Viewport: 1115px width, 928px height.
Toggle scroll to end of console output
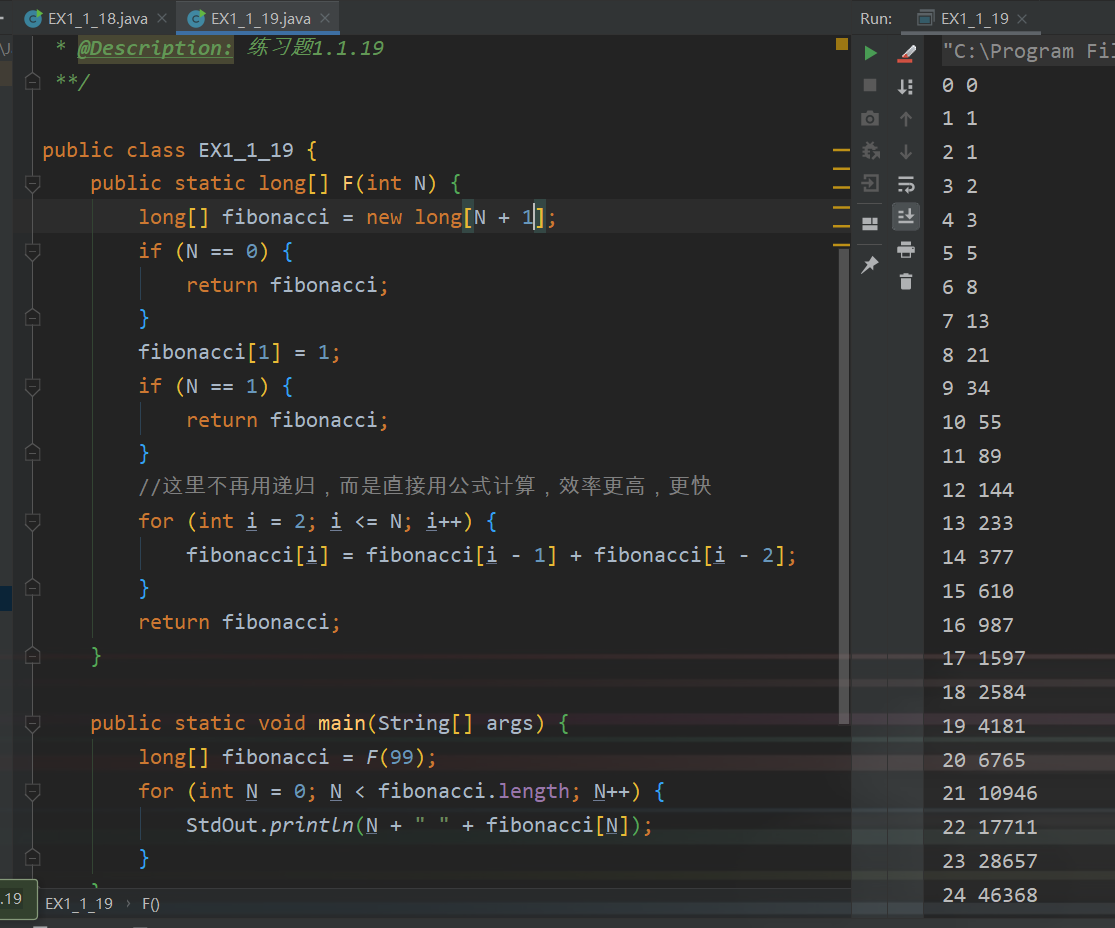click(906, 216)
